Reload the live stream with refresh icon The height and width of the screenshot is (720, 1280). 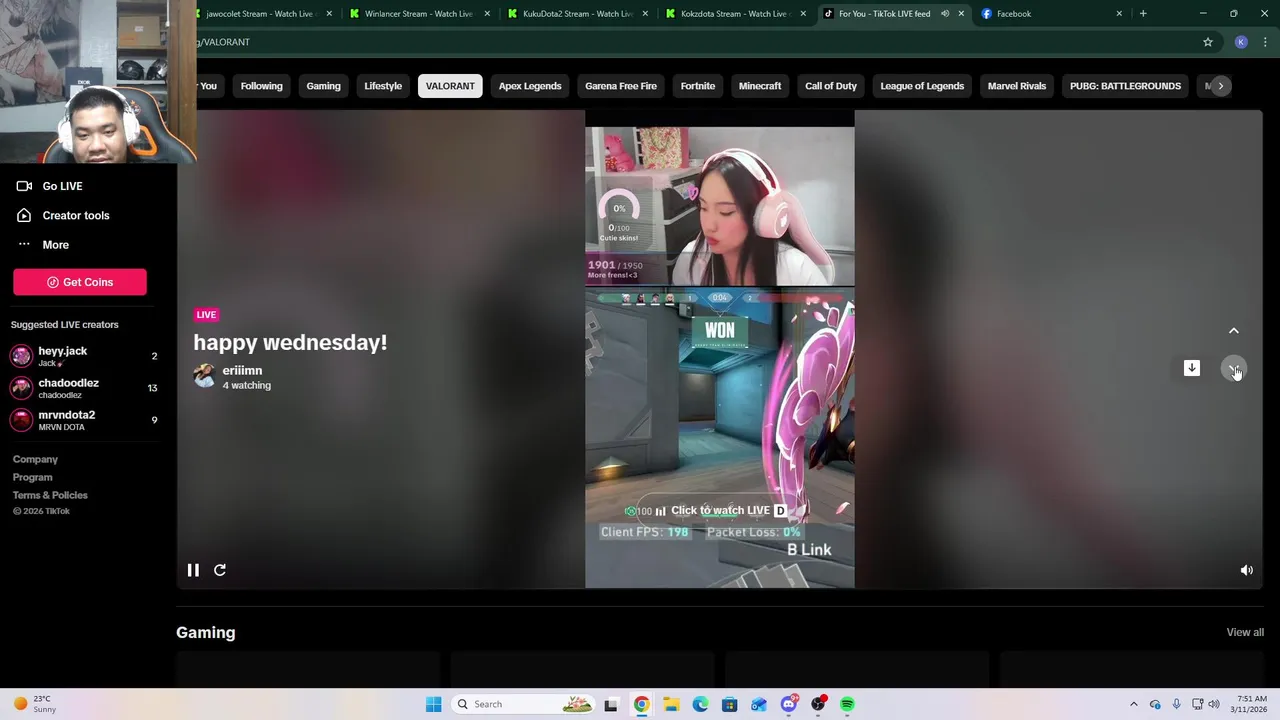click(220, 570)
